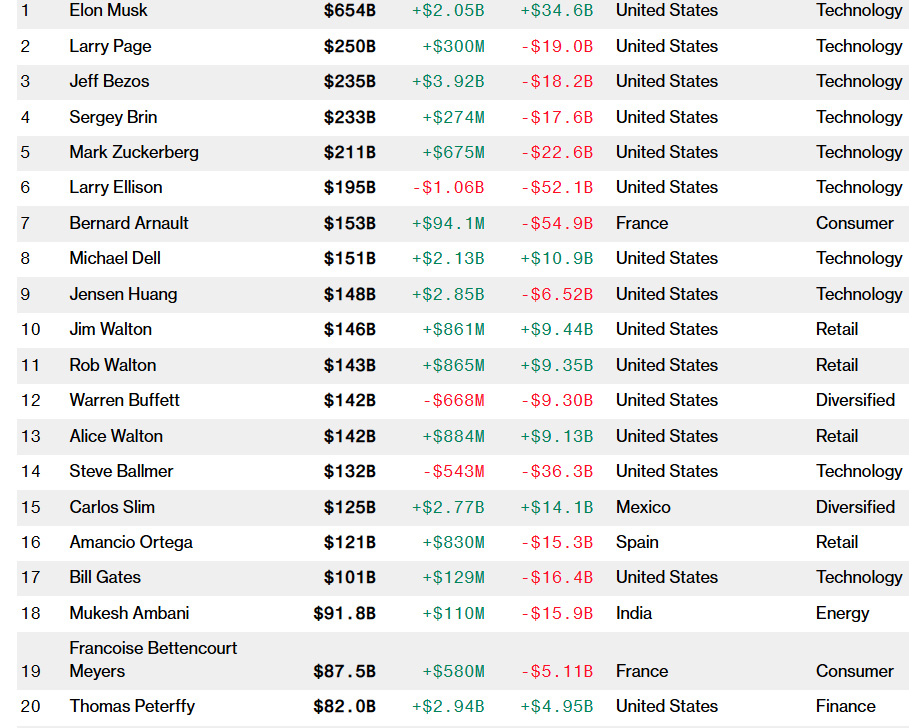This screenshot has height=728, width=909.
Task: Open Steve Ballmer's profile link
Action: coord(121,471)
